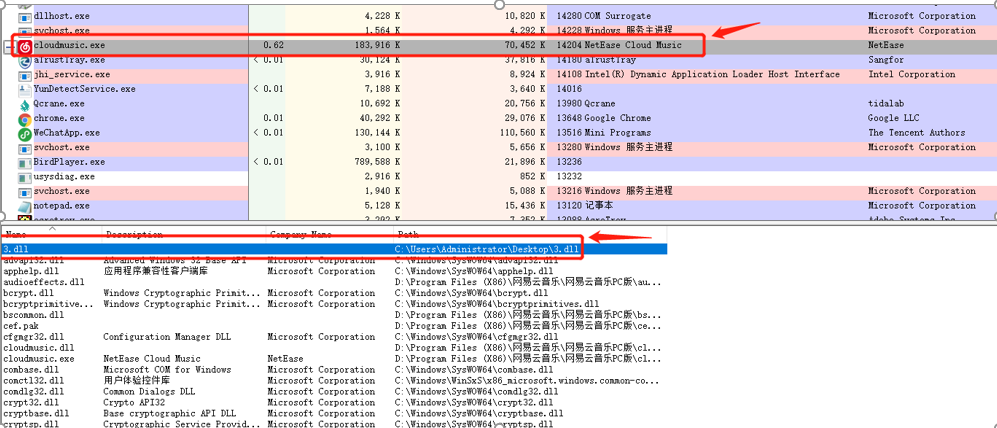Click "用户体验控件库" description of comctl32.dll
Screen dimensions: 997x428
137,380
